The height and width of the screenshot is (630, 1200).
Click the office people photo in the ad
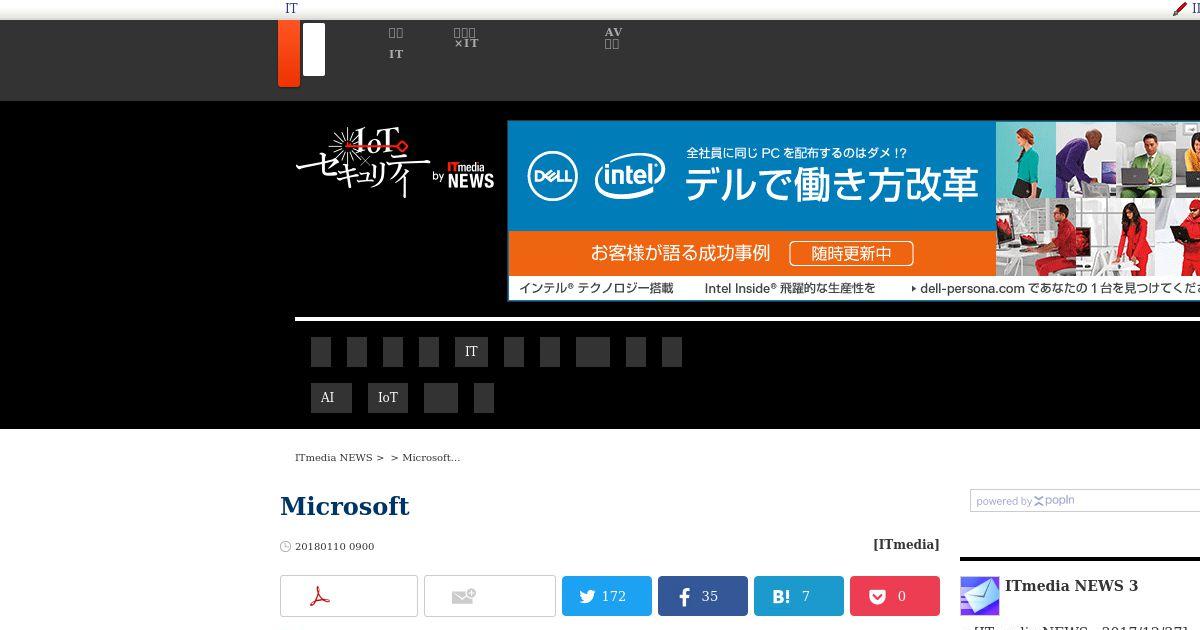pyautogui.click(x=1098, y=199)
